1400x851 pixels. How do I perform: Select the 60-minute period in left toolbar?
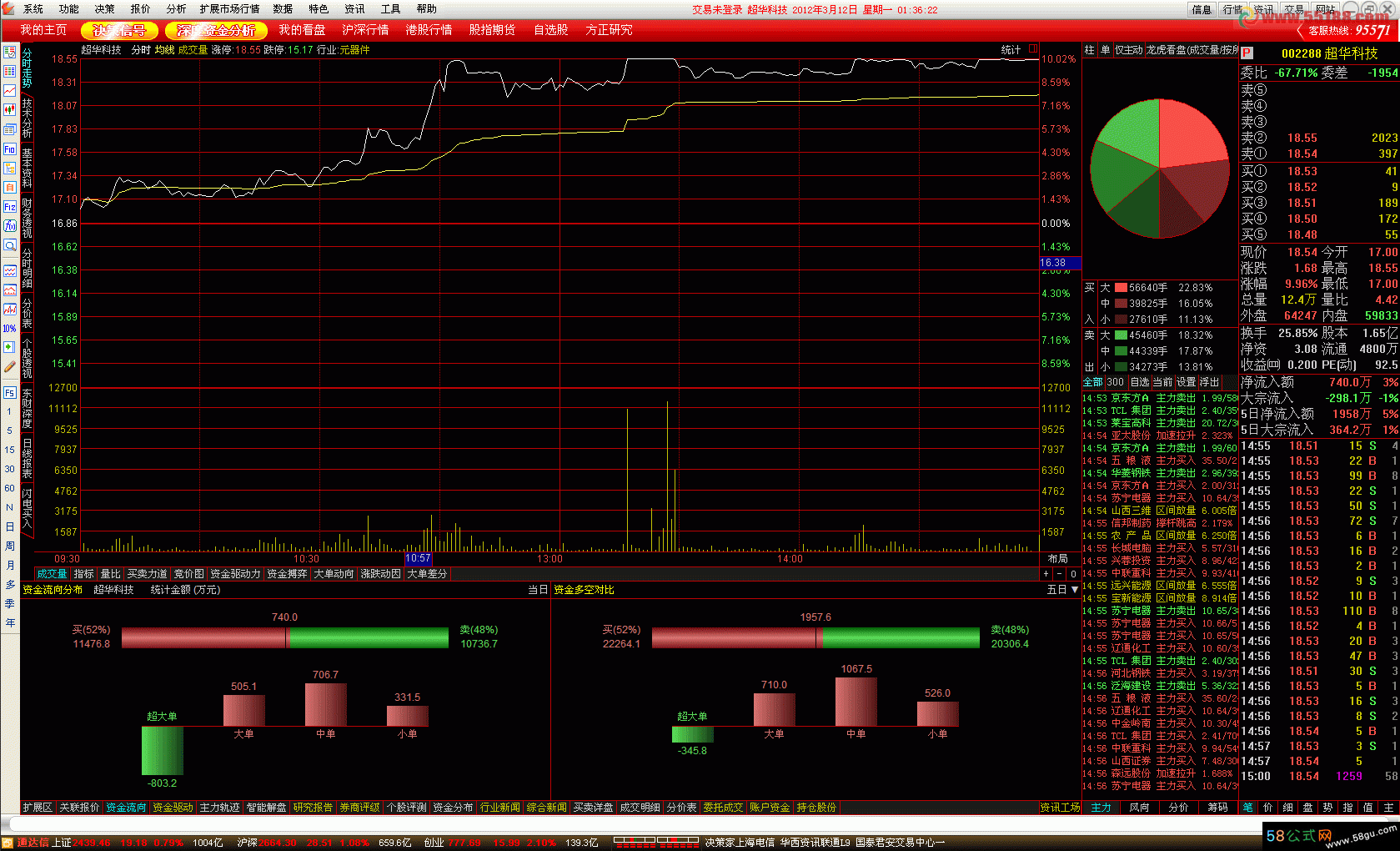[9, 488]
